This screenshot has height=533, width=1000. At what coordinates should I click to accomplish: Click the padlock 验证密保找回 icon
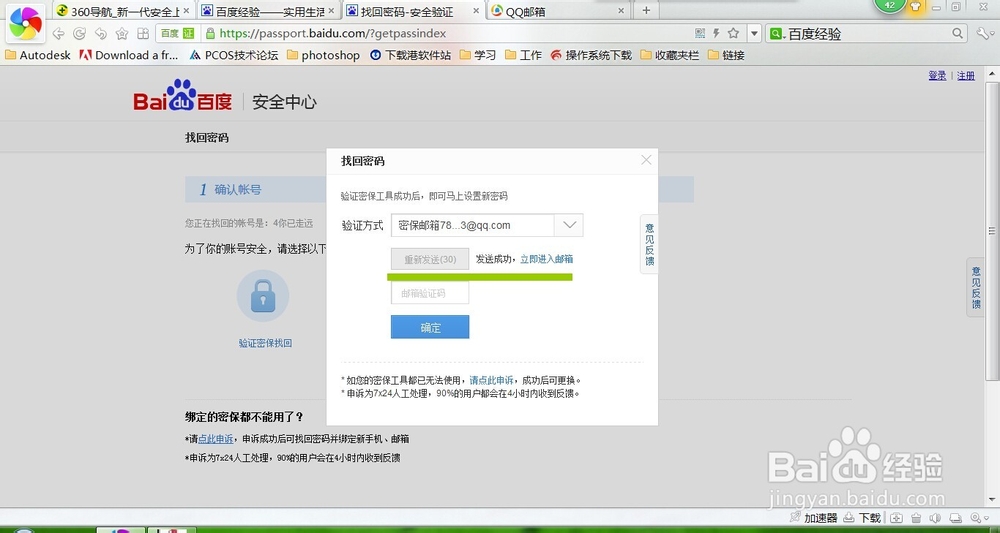click(263, 296)
